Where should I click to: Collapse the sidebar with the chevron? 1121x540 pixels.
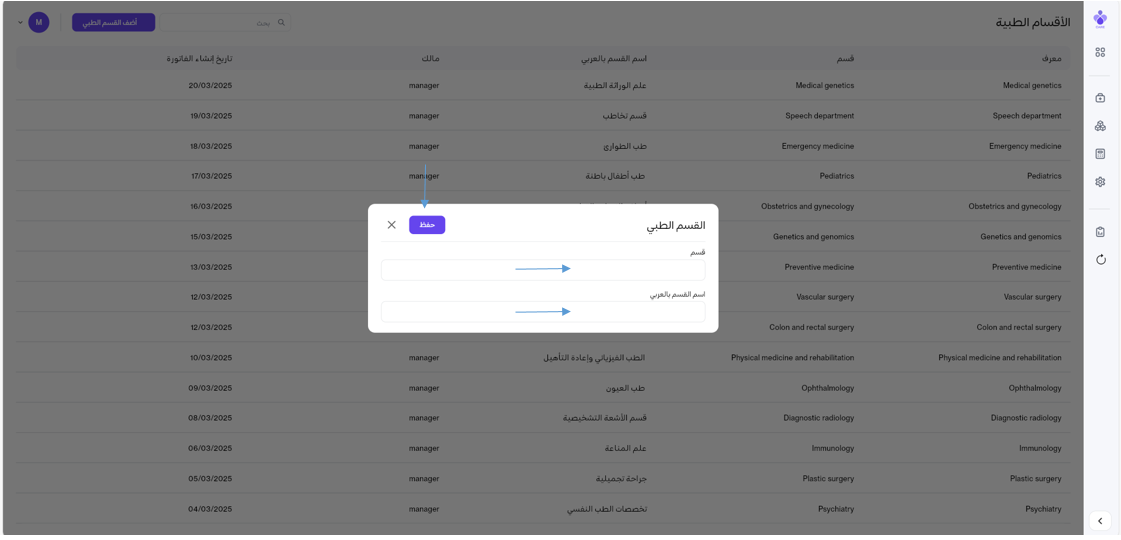pyautogui.click(x=1100, y=521)
